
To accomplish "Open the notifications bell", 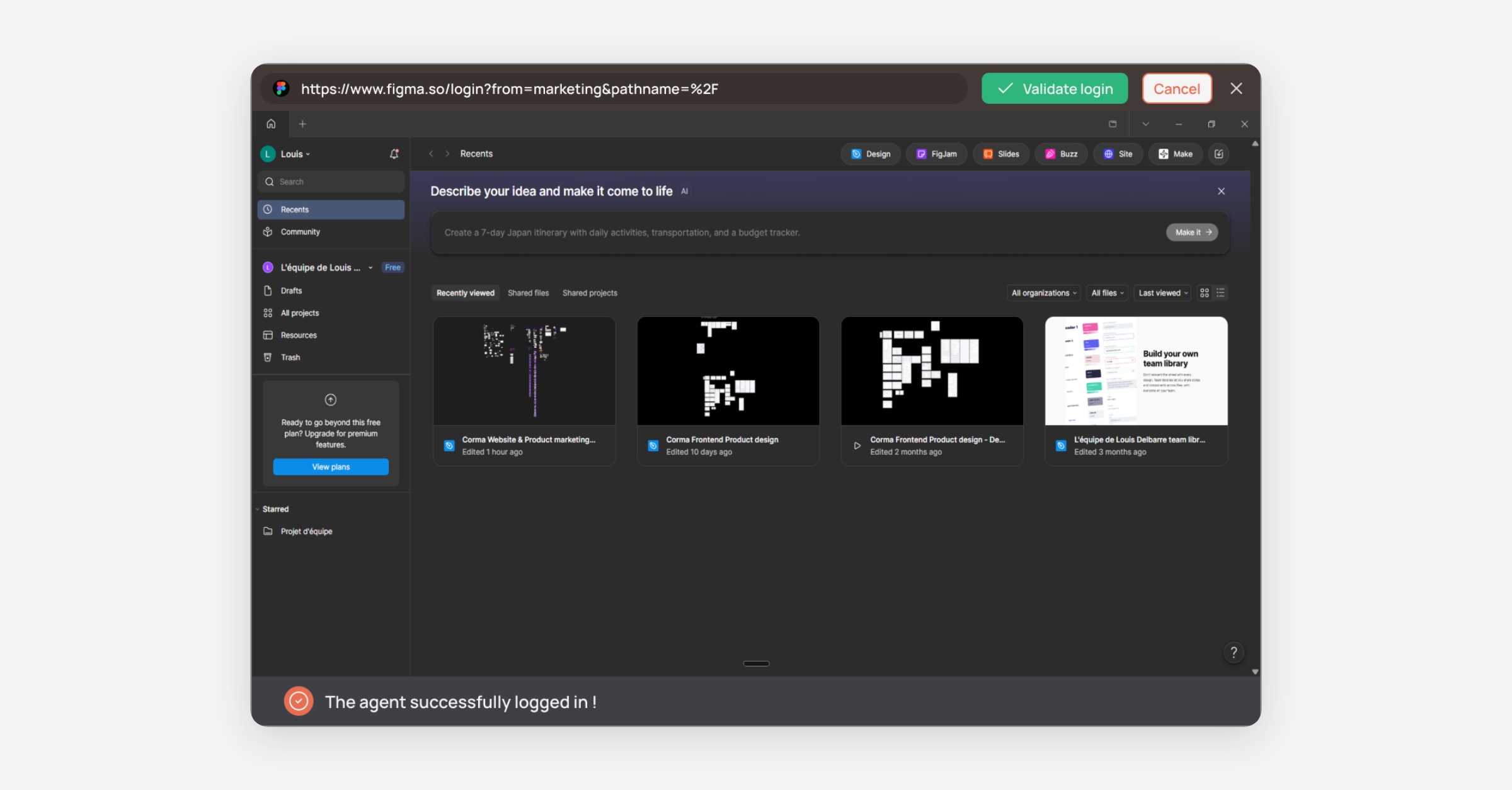I will pyautogui.click(x=394, y=154).
